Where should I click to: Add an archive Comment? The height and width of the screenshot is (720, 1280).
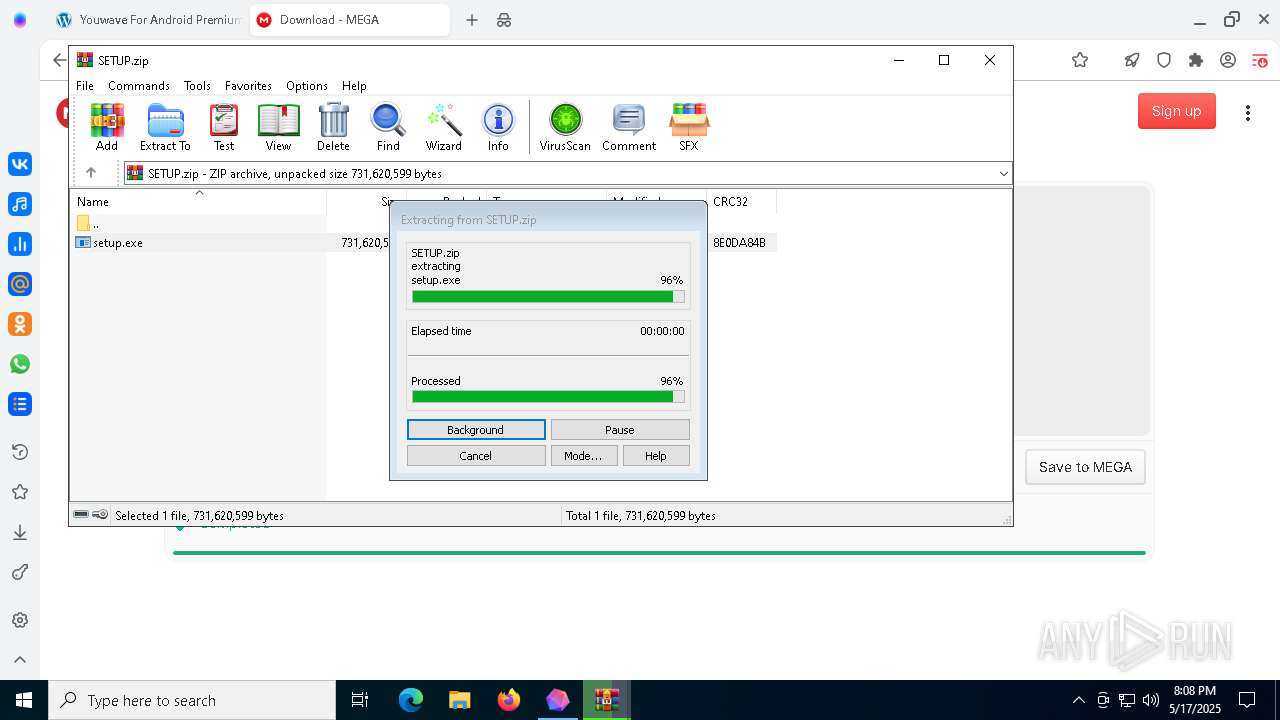tap(629, 127)
